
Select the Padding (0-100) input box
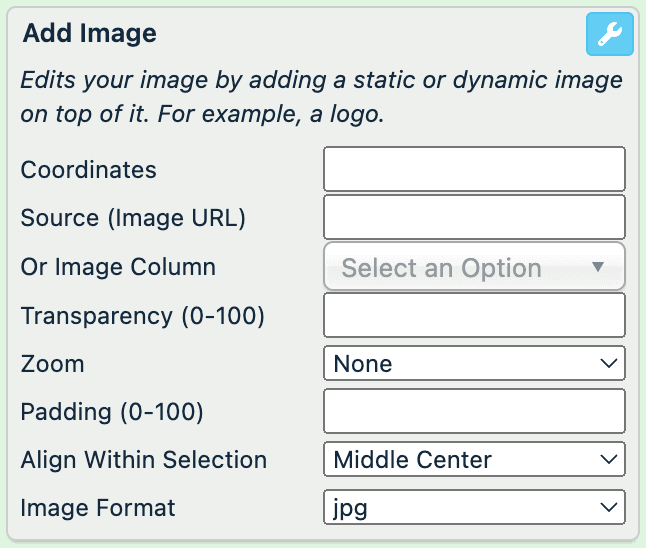(474, 411)
